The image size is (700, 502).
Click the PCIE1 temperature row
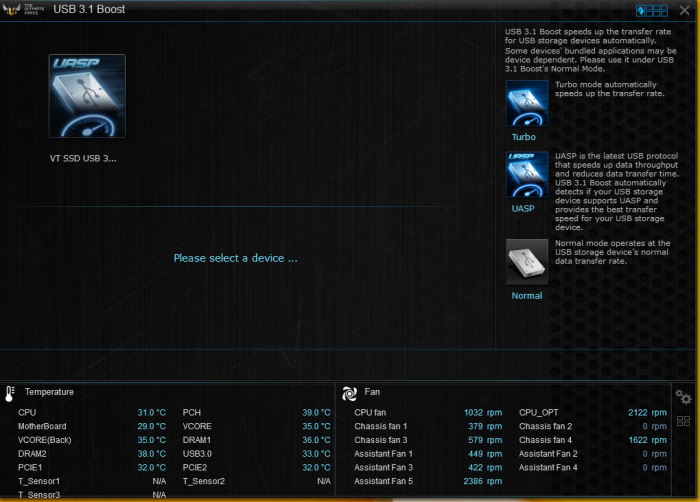point(92,468)
